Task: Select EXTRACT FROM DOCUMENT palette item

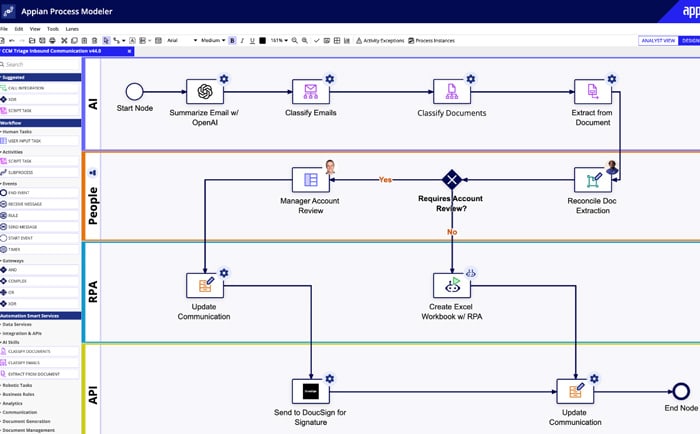Action: click(x=40, y=374)
